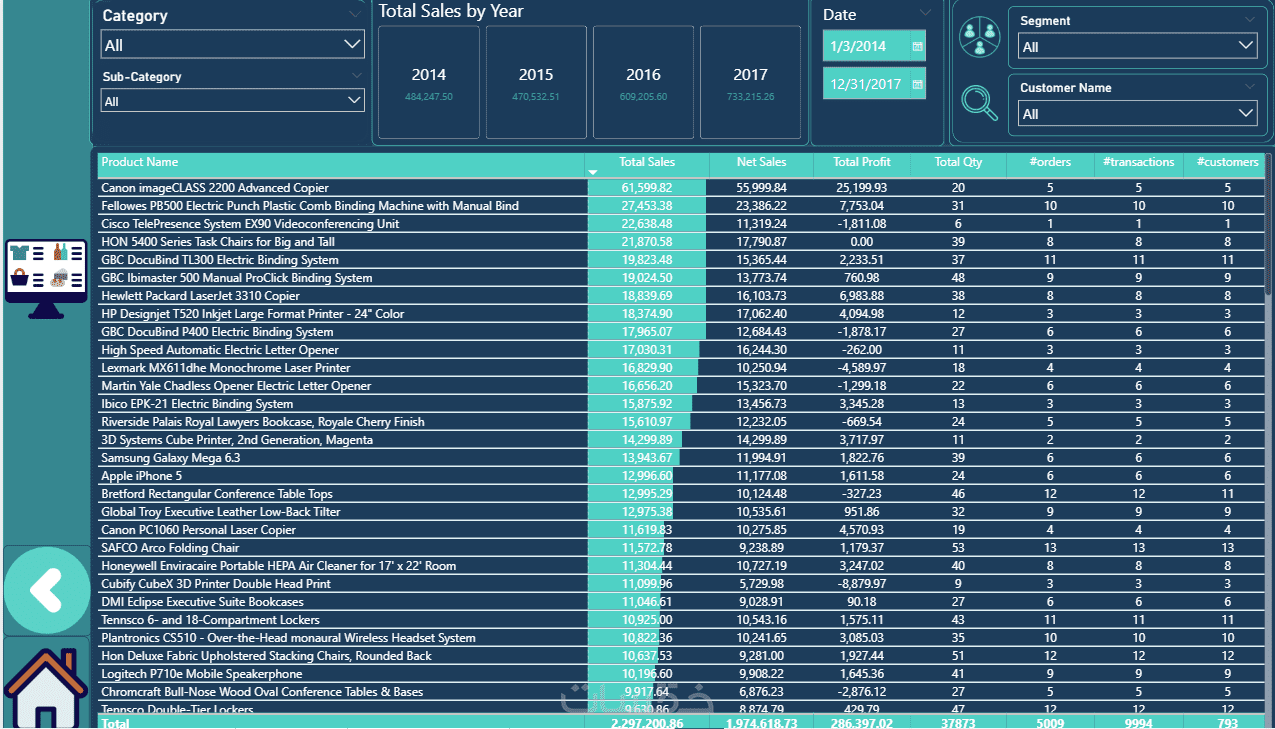Select the Apple iPhone 5 row
1275x729 pixels.
tap(681, 476)
